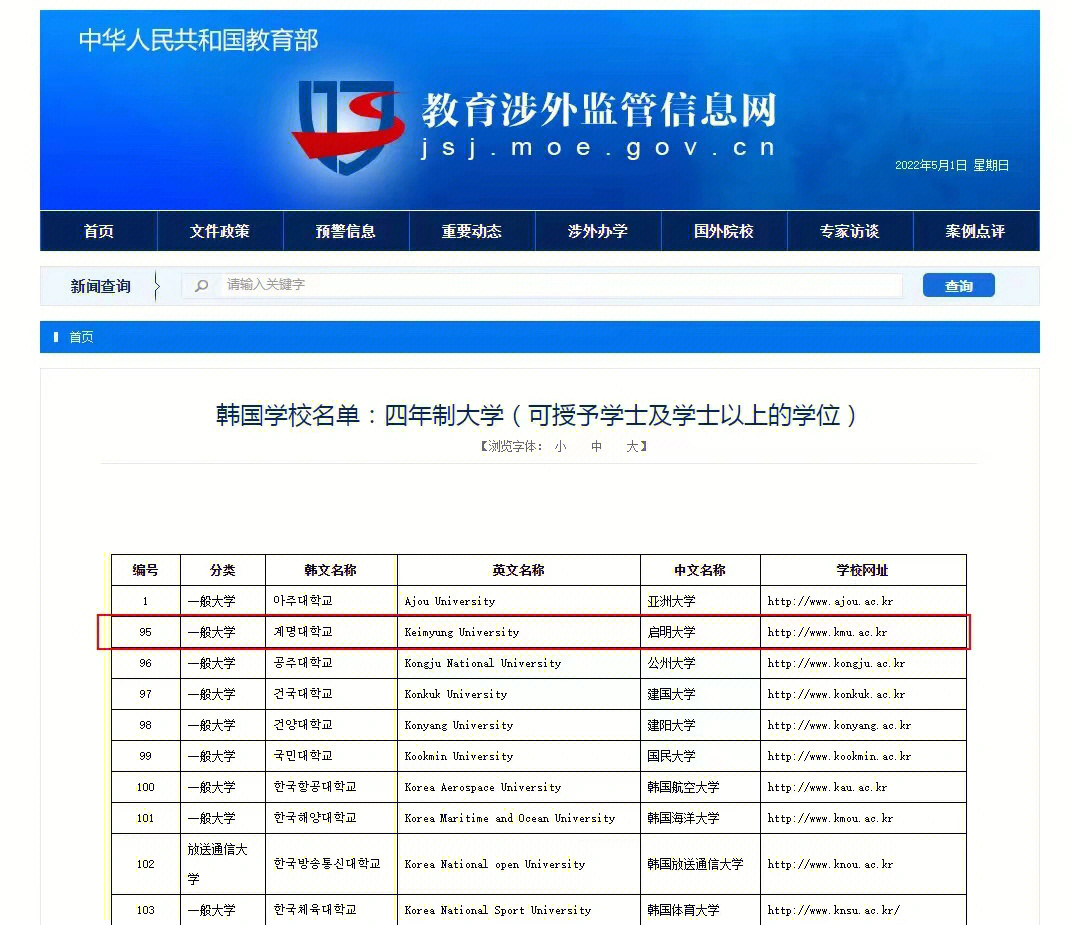Viewport: 1076px width, 925px height.
Task: Open the Ajou University website link
Action: [834, 601]
